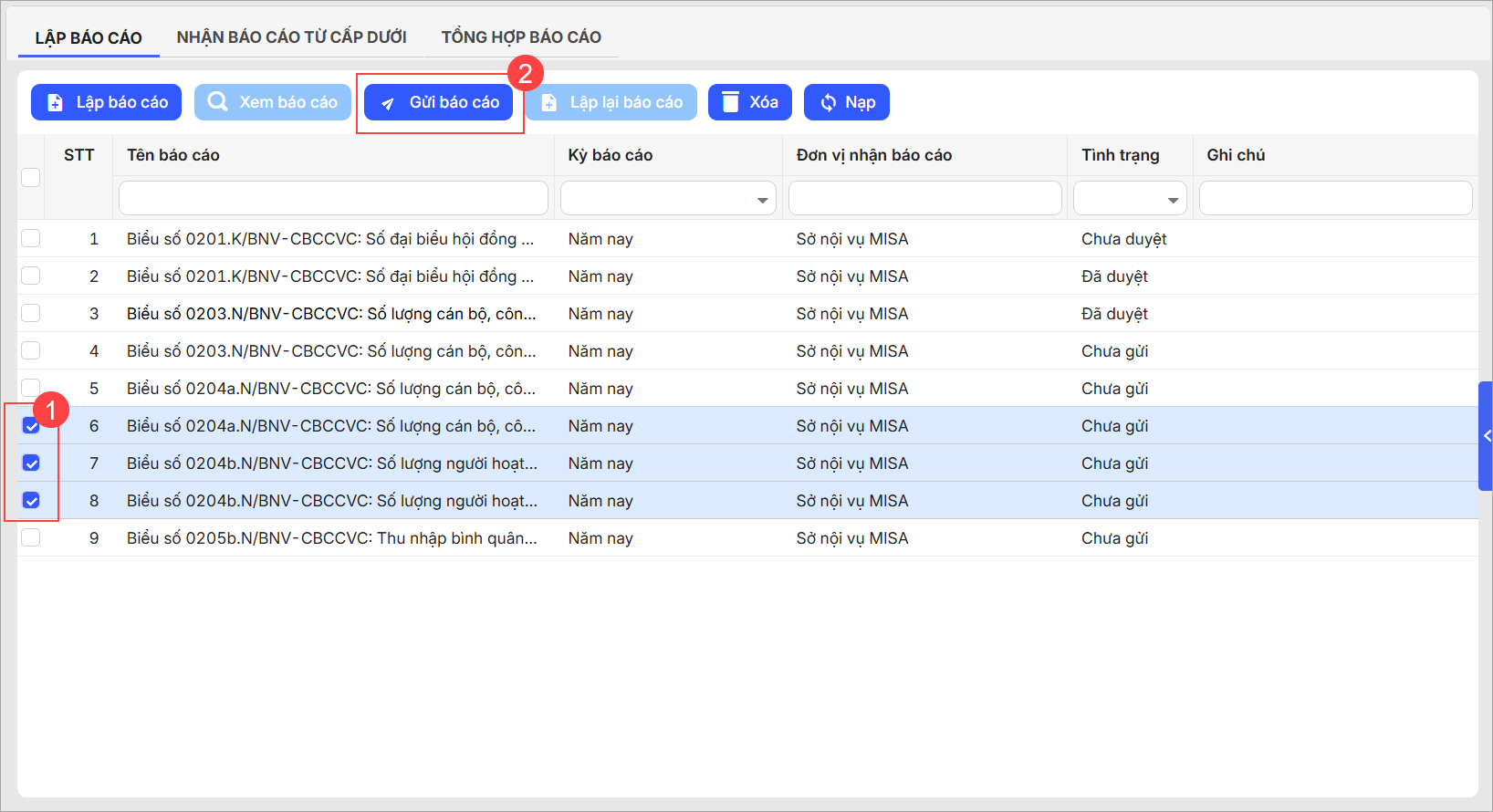Screen dimensions: 1493x812
Task: Focus the Ghi chú filter input
Action: (1334, 198)
